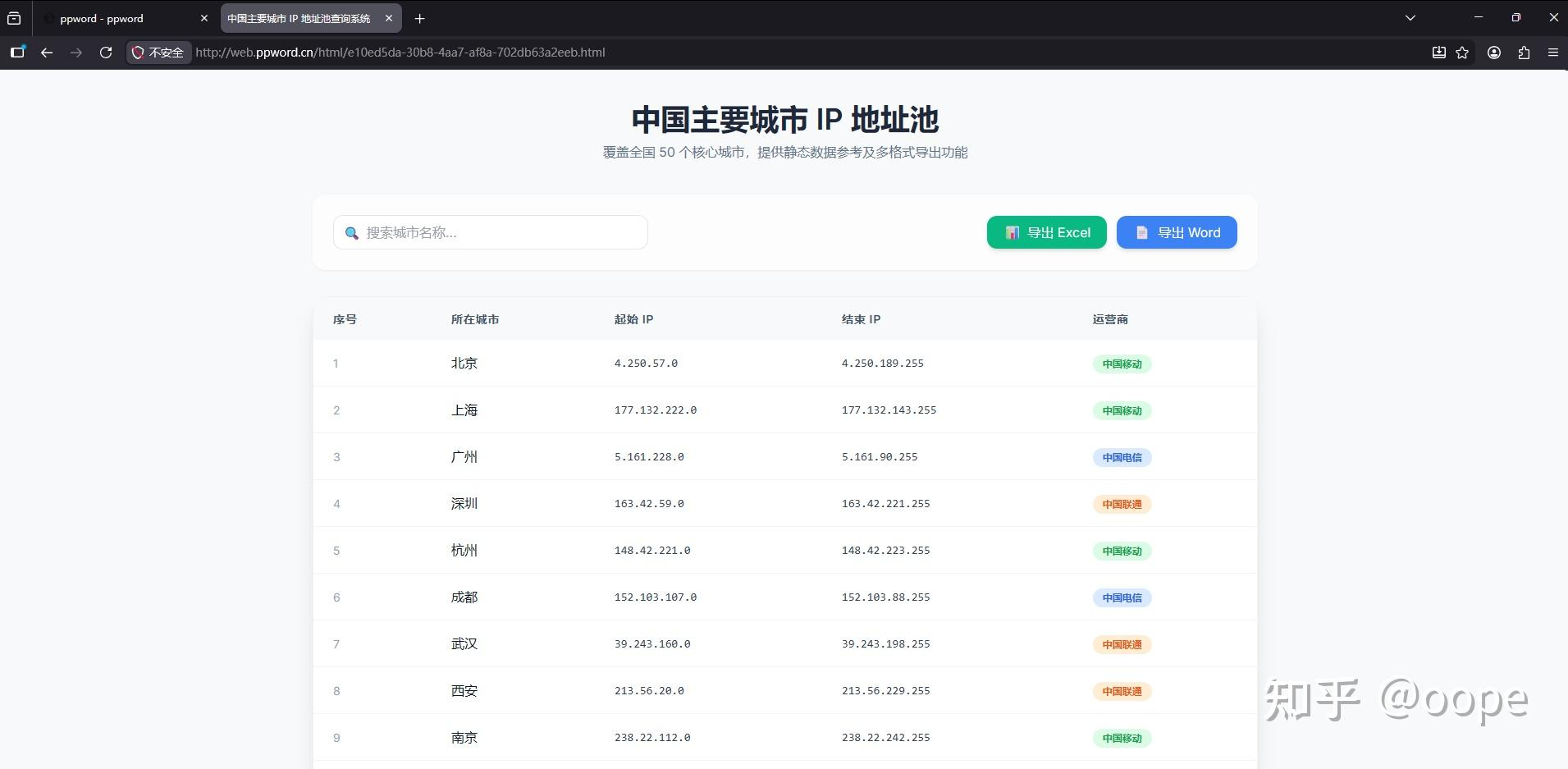Screen dimensions: 1568x769
Task: Click the 导出 Word button
Action: (x=1177, y=232)
